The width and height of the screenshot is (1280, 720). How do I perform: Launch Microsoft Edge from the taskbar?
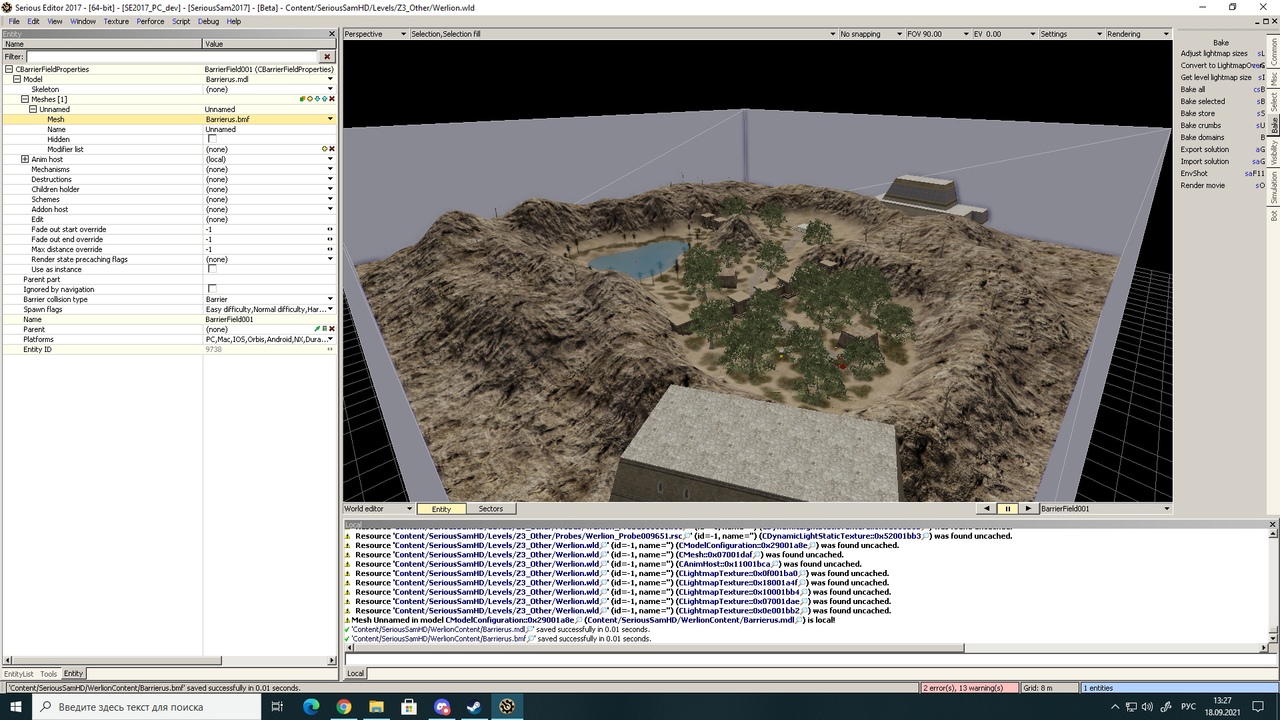311,707
